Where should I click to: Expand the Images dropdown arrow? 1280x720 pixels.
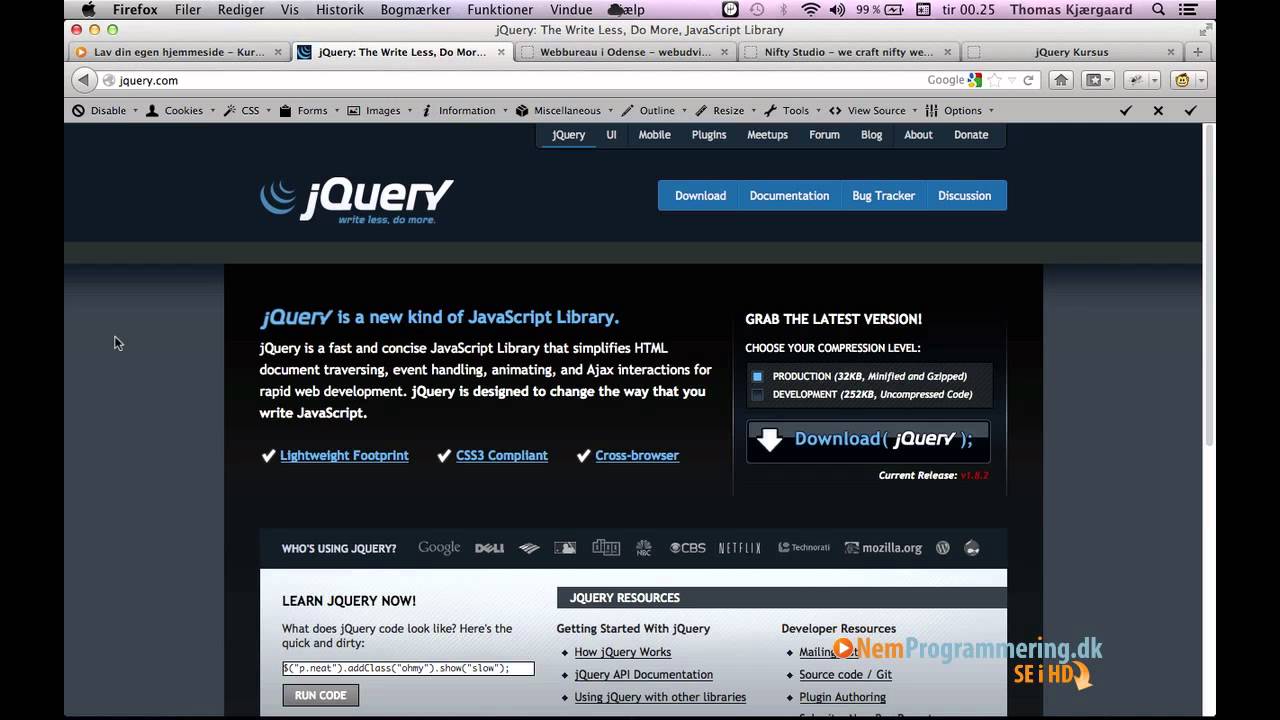(x=409, y=111)
